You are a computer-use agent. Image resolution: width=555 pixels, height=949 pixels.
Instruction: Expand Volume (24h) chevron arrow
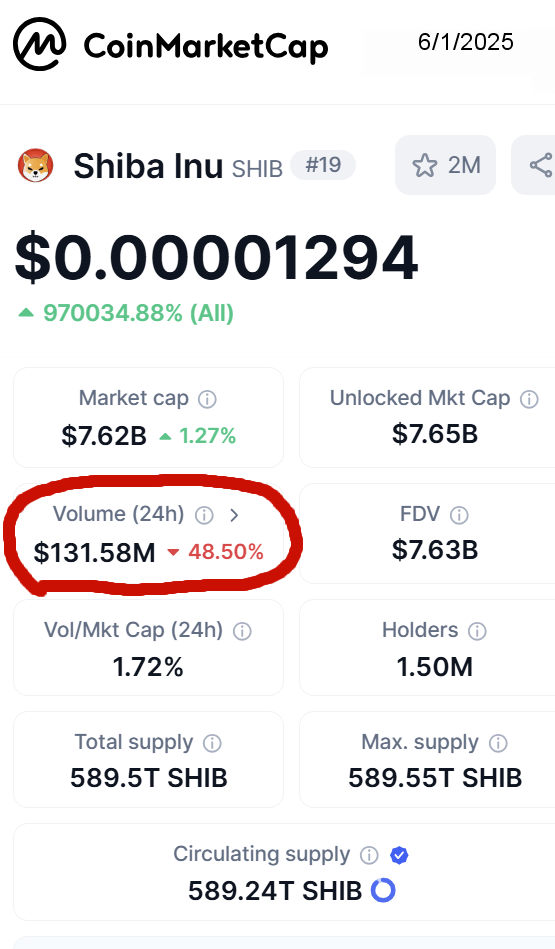click(x=235, y=515)
